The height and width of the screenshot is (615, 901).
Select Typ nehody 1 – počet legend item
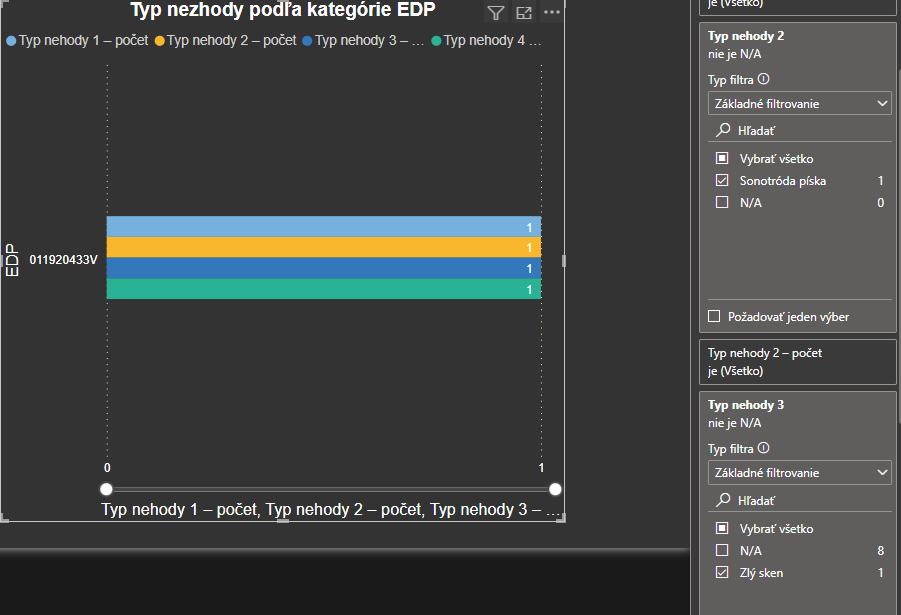(x=78, y=40)
